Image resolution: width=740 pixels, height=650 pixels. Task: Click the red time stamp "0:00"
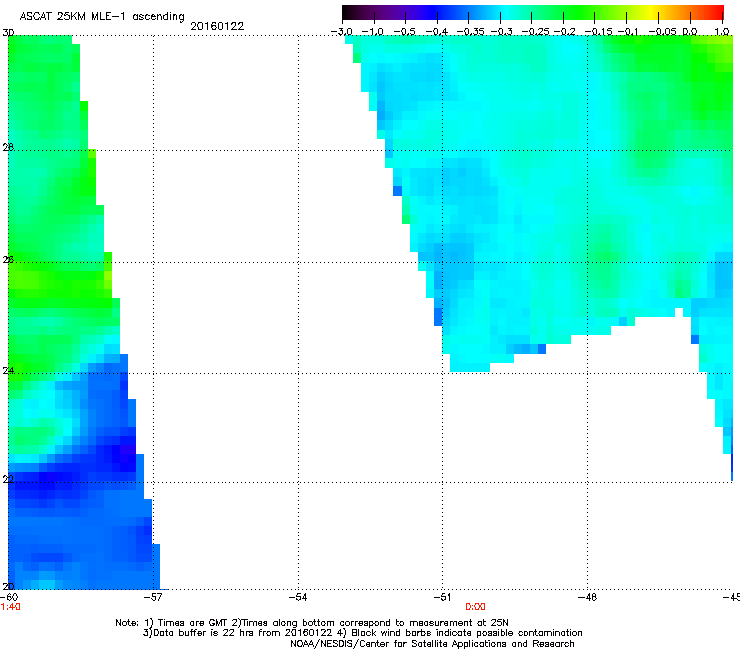point(475,607)
